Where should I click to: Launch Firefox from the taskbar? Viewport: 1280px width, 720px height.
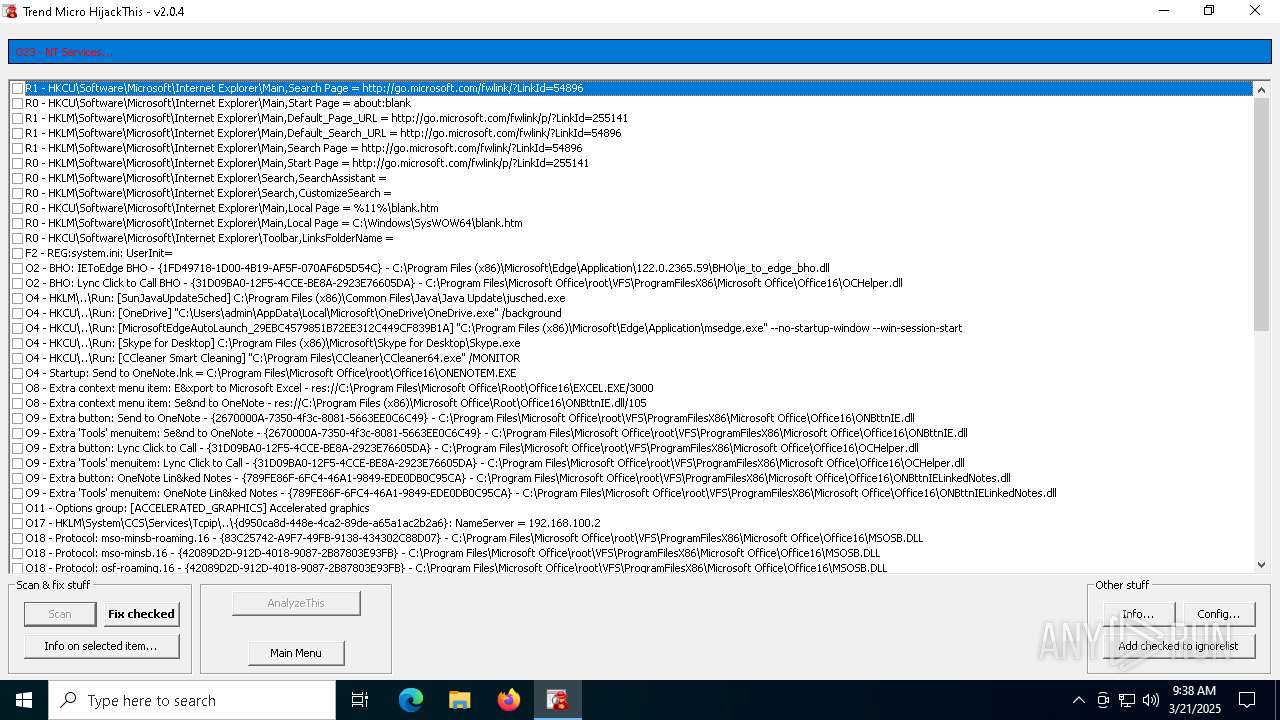pyautogui.click(x=509, y=700)
